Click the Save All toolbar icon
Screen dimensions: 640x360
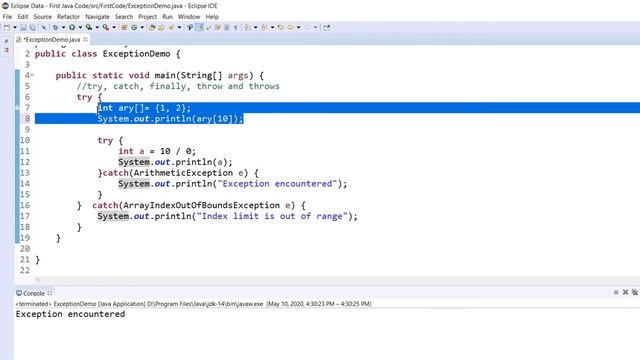pos(32,27)
